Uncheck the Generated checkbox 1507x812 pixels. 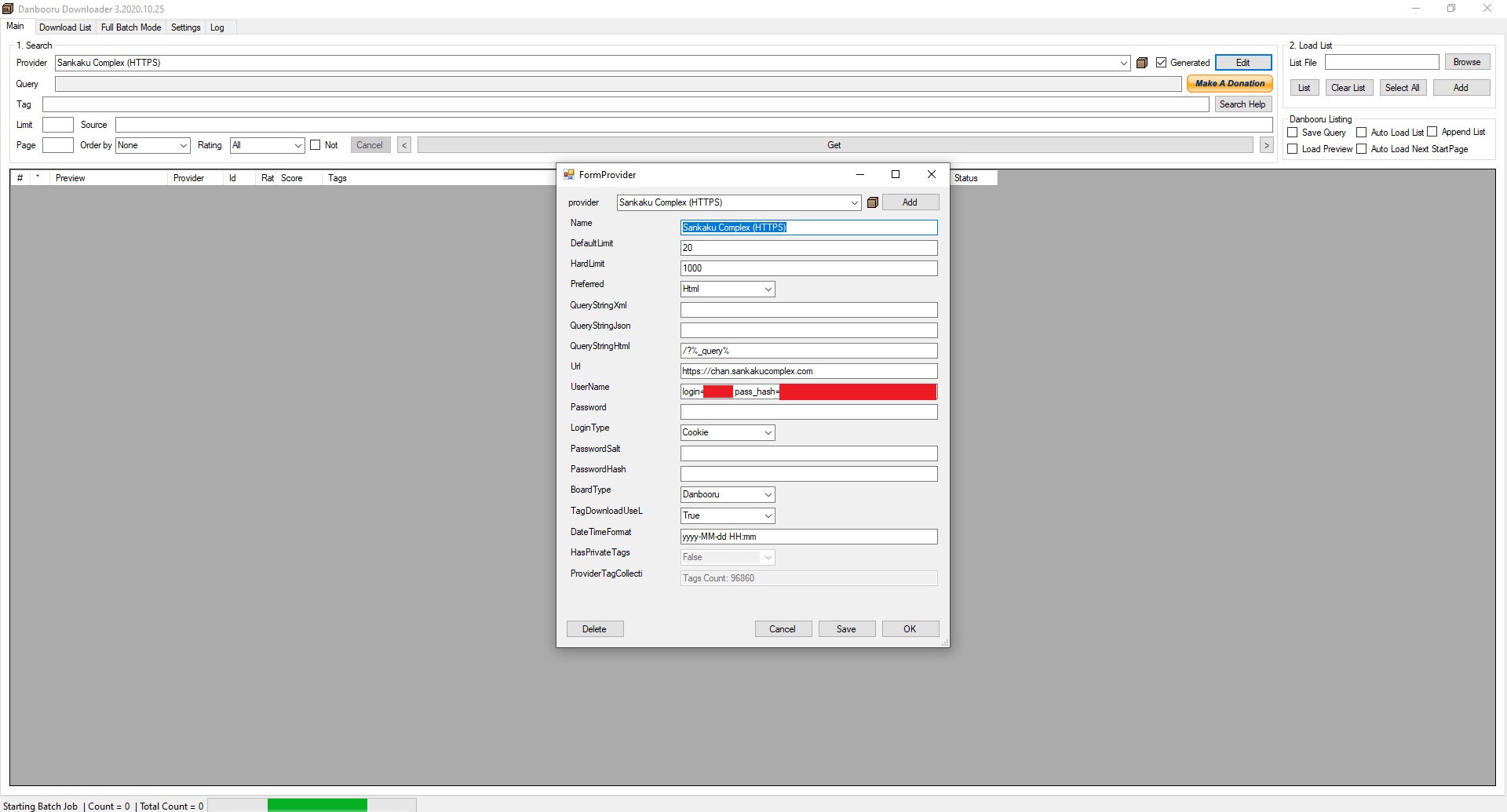[x=1162, y=63]
